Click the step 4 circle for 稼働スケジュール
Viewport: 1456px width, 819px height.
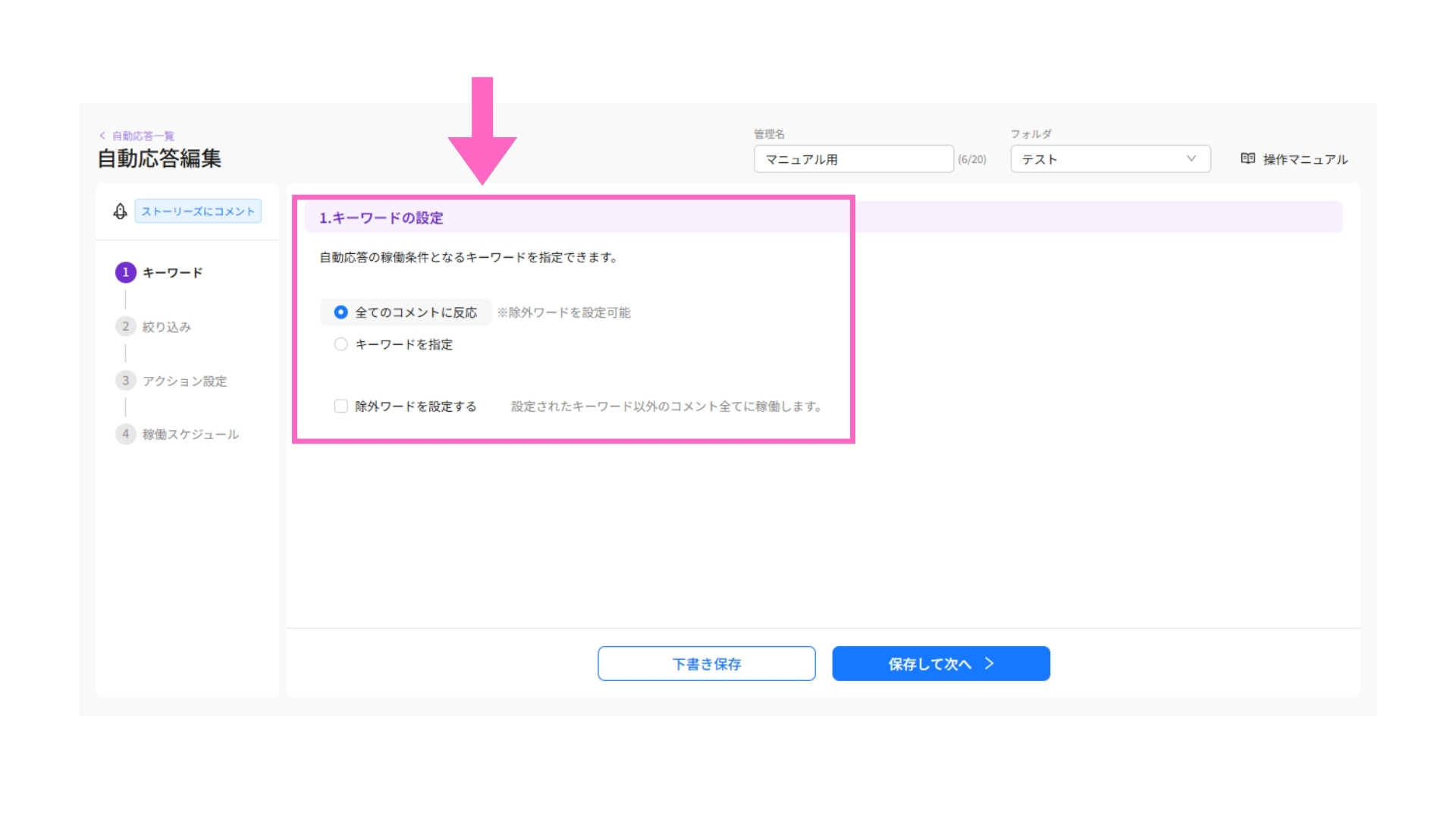(126, 434)
